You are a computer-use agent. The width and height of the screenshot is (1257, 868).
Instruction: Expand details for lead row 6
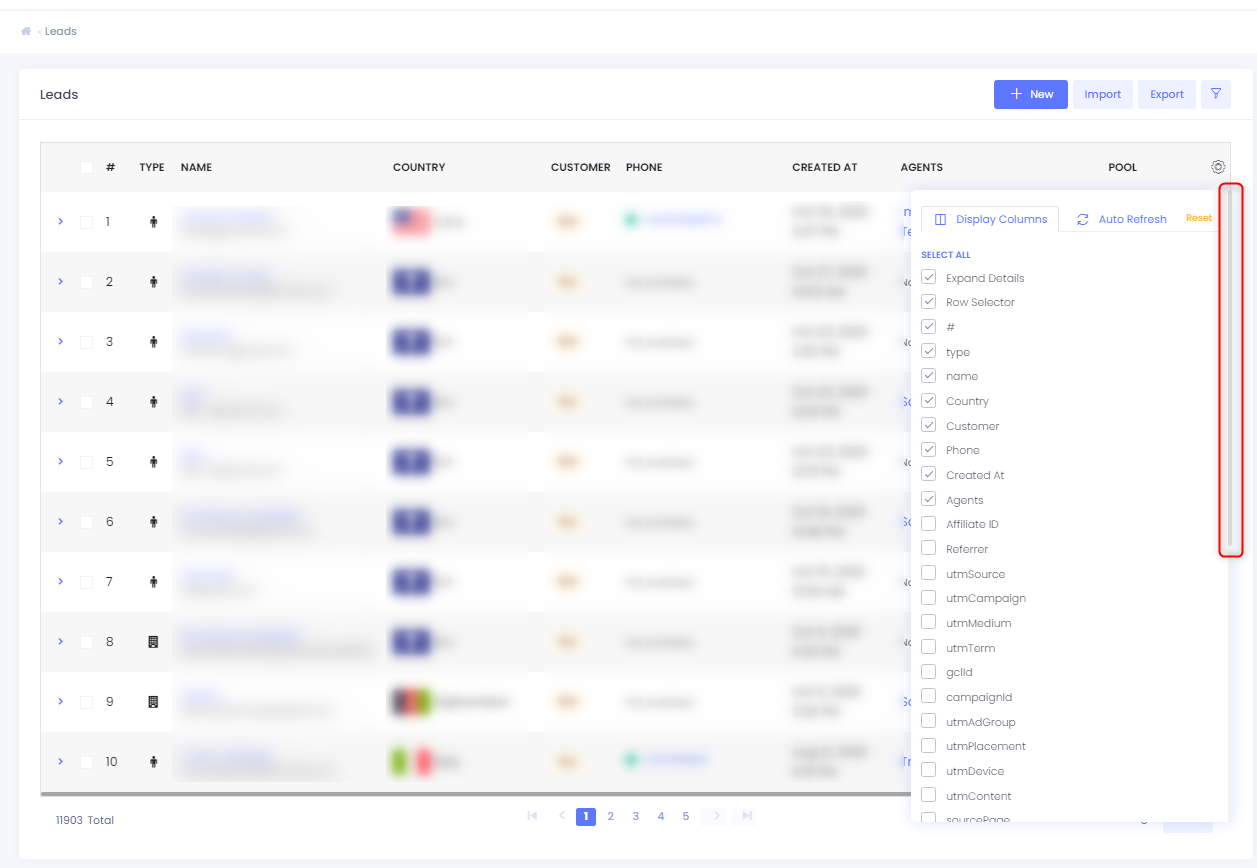(x=60, y=522)
